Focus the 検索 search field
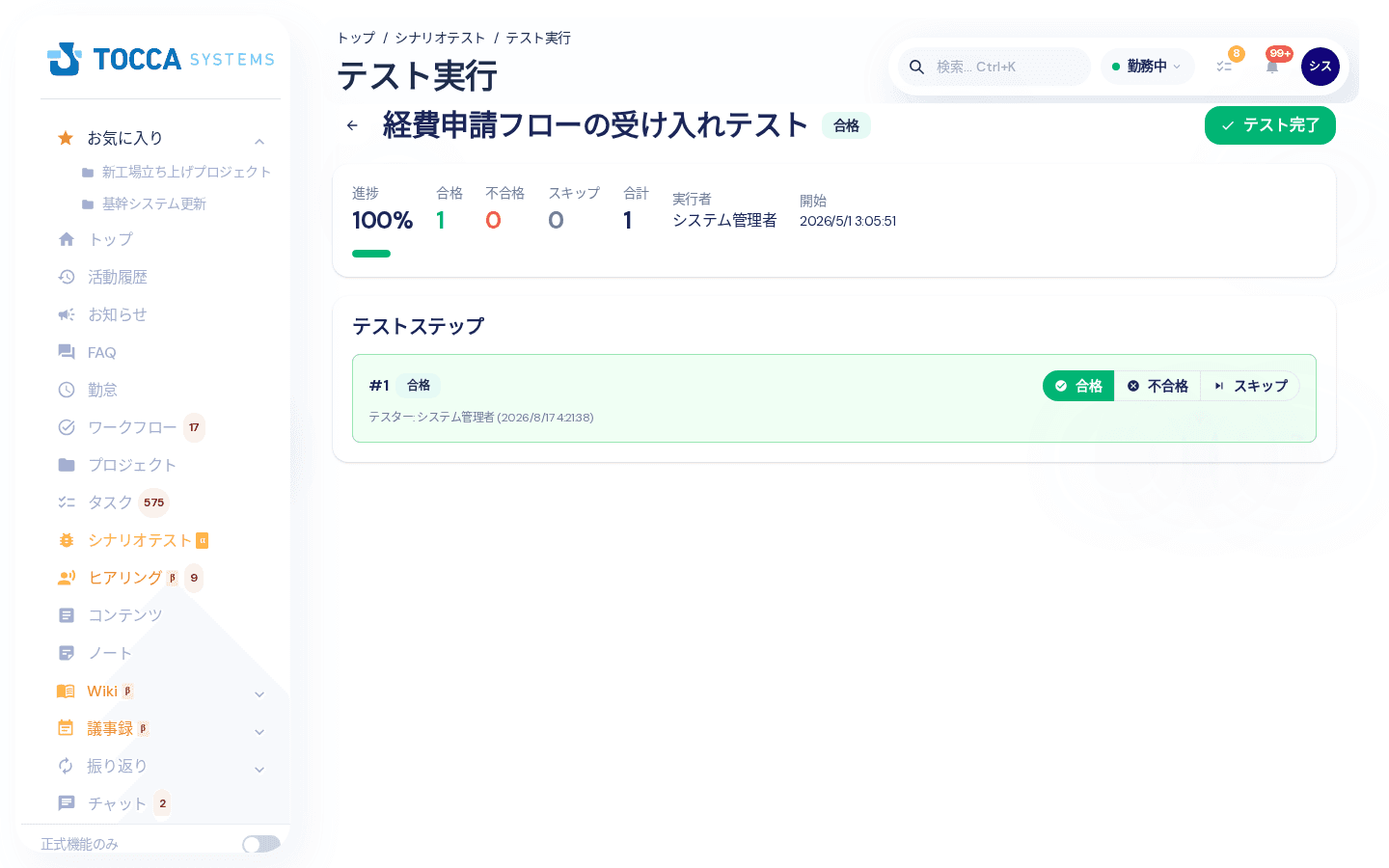1389x868 pixels. [x=994, y=67]
